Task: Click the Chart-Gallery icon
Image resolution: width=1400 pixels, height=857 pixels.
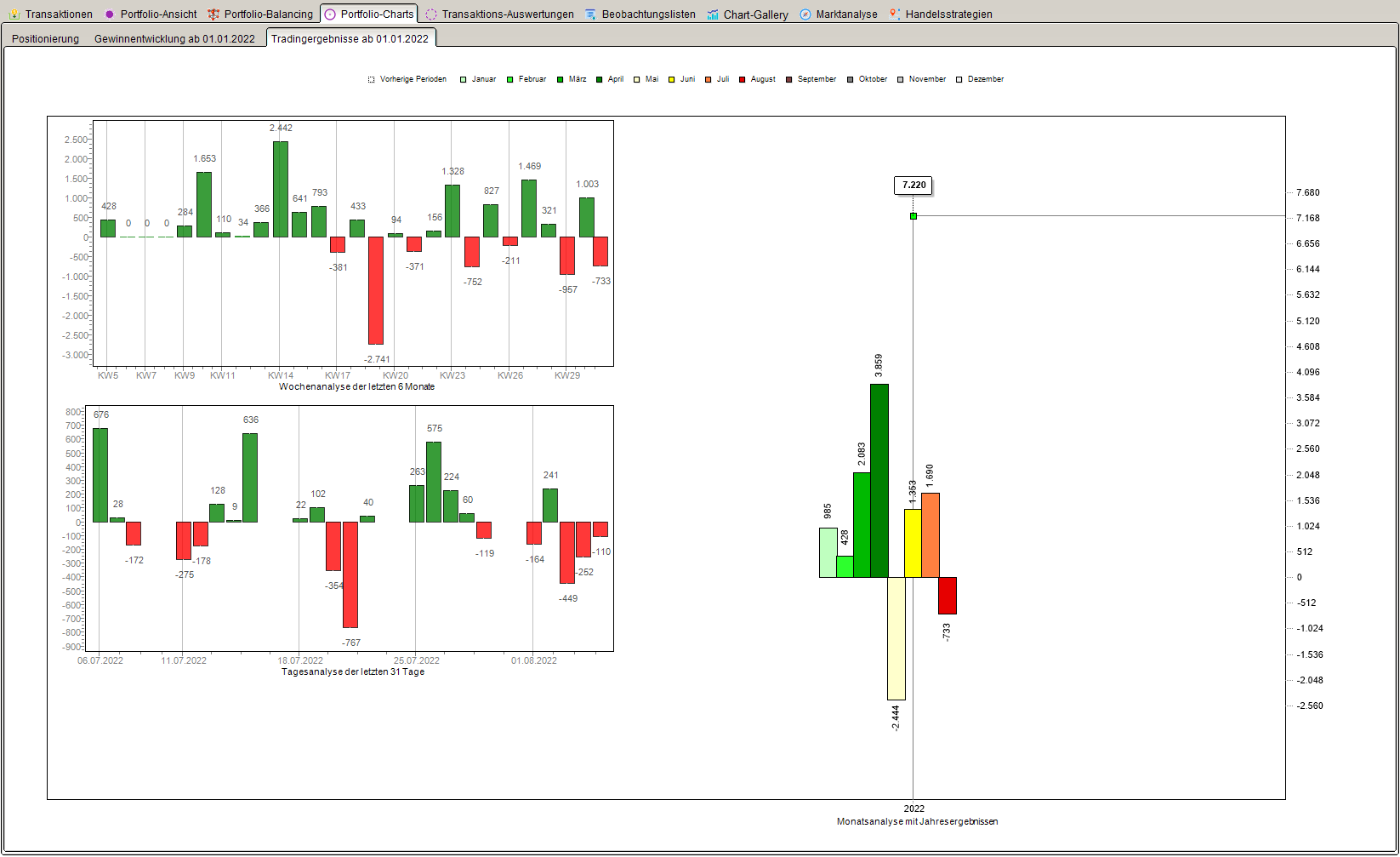Action: point(713,14)
